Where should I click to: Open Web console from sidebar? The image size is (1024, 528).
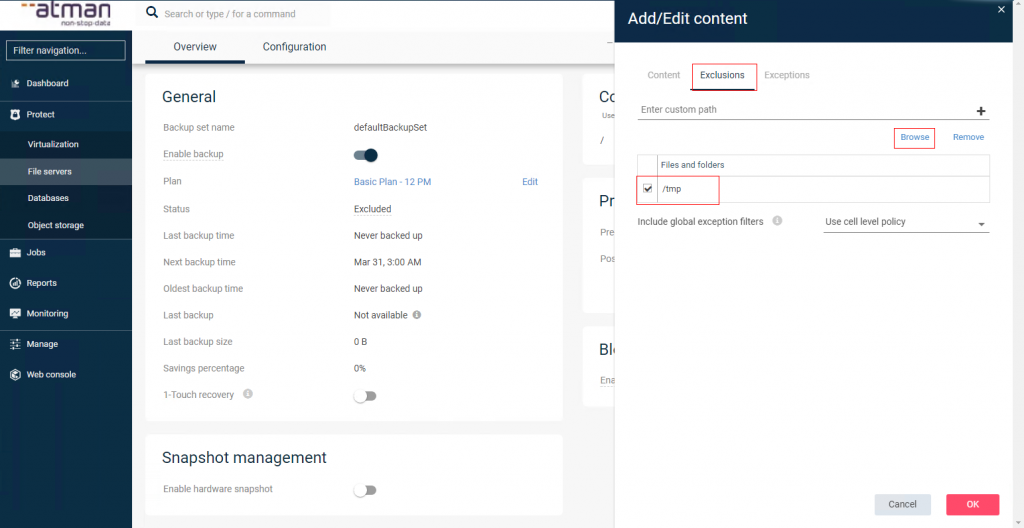pyautogui.click(x=51, y=374)
